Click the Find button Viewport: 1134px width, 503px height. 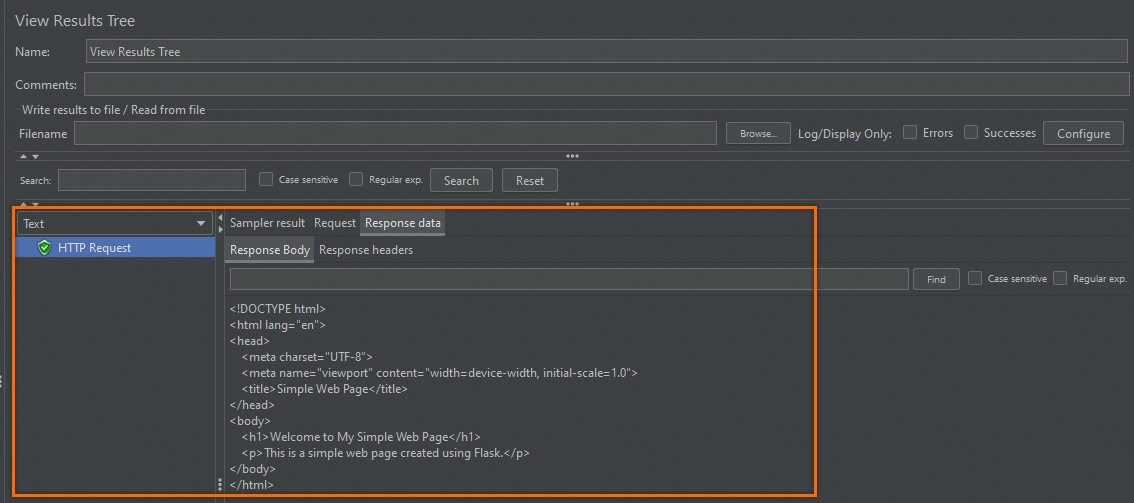click(x=936, y=280)
